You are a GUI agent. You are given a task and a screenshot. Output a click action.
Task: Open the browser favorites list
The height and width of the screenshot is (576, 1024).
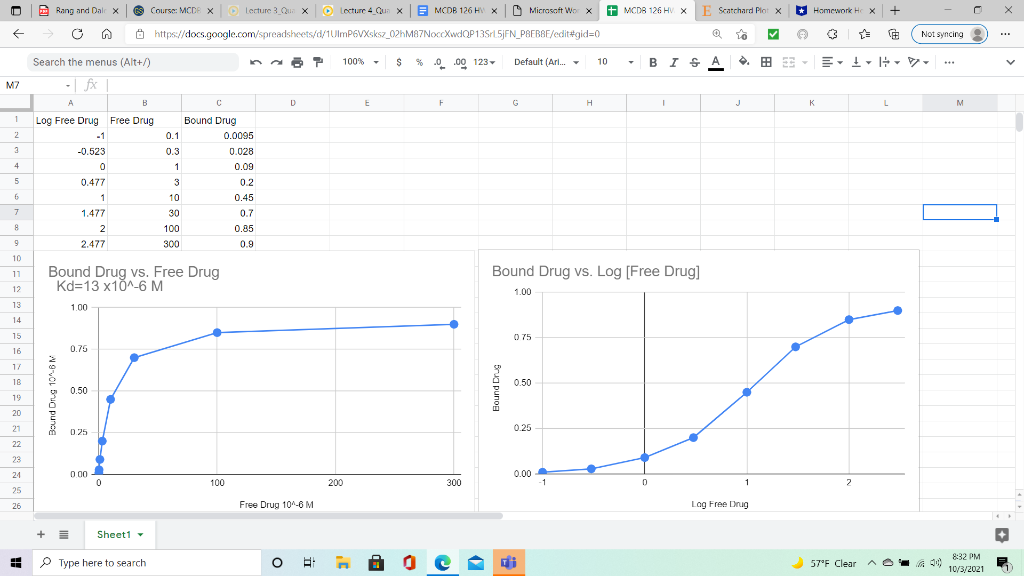[x=864, y=34]
